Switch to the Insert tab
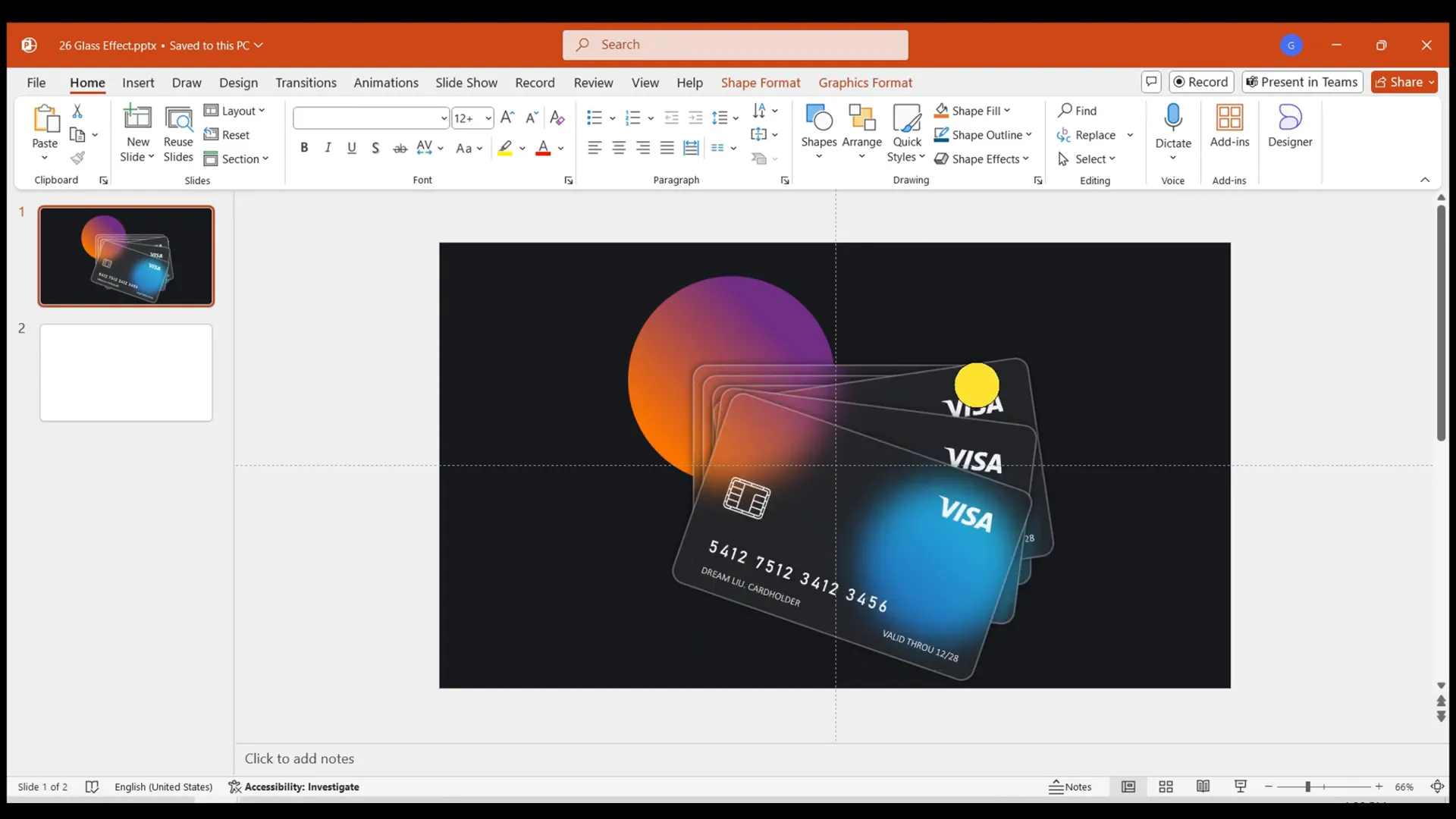The width and height of the screenshot is (1456, 819). pyautogui.click(x=138, y=83)
